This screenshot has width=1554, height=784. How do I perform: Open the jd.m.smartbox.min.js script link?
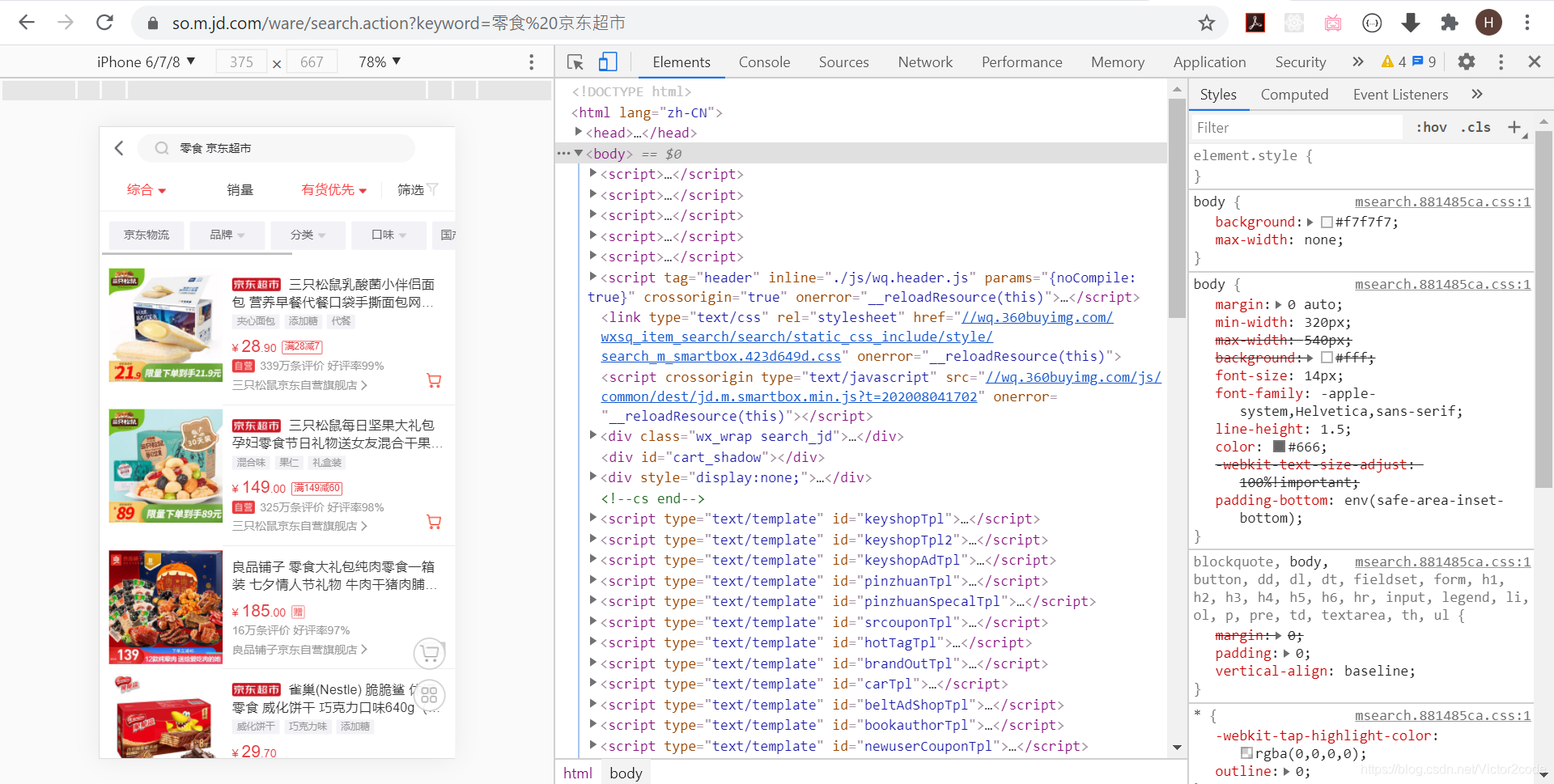click(x=881, y=387)
